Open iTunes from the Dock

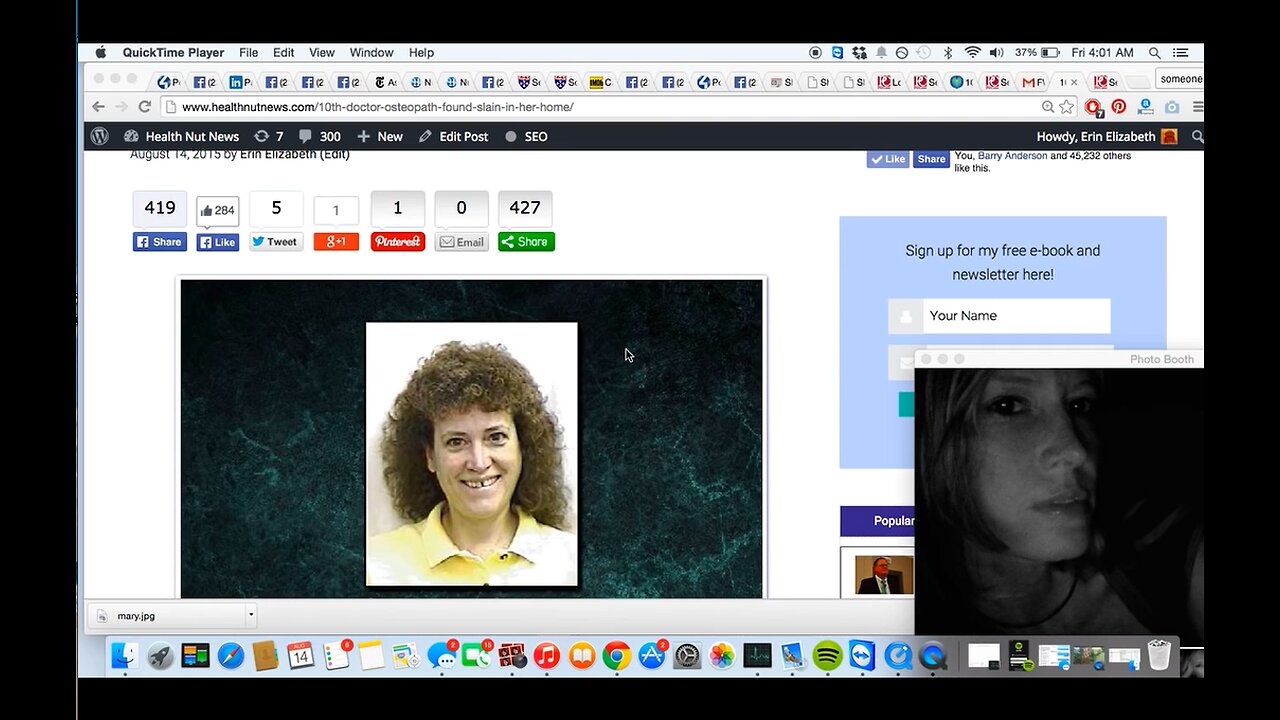pyautogui.click(x=546, y=656)
